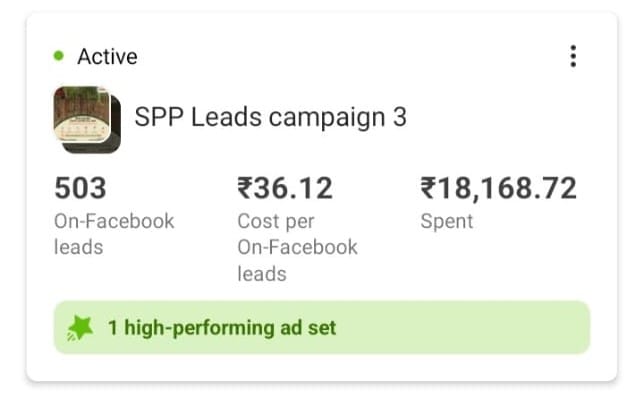Click the ₹36.12 cost value
The image size is (644, 397).
click(x=285, y=188)
